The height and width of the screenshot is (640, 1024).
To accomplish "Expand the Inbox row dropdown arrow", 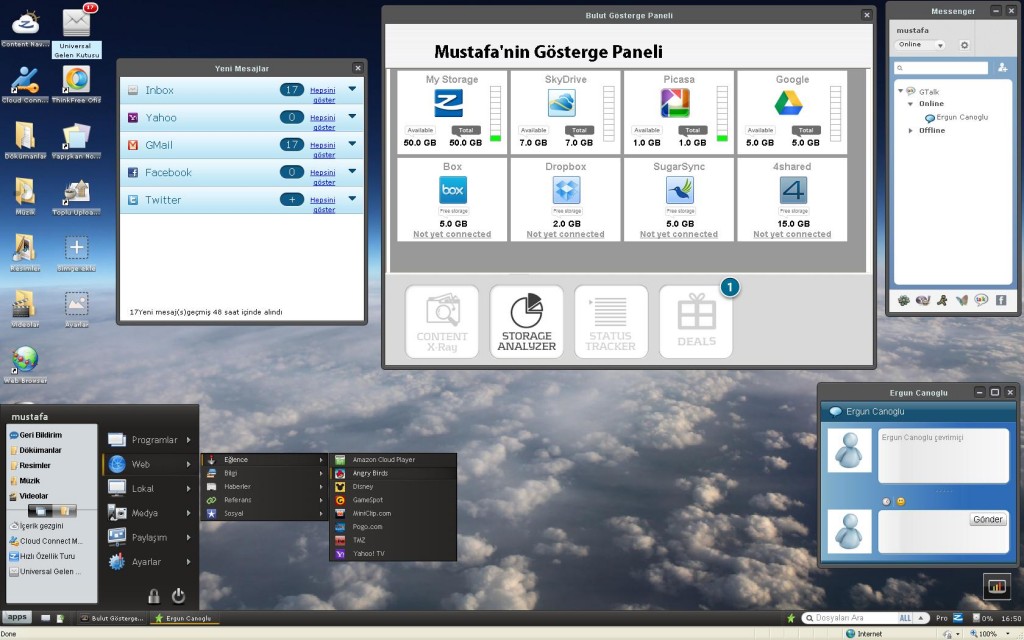I will [352, 89].
